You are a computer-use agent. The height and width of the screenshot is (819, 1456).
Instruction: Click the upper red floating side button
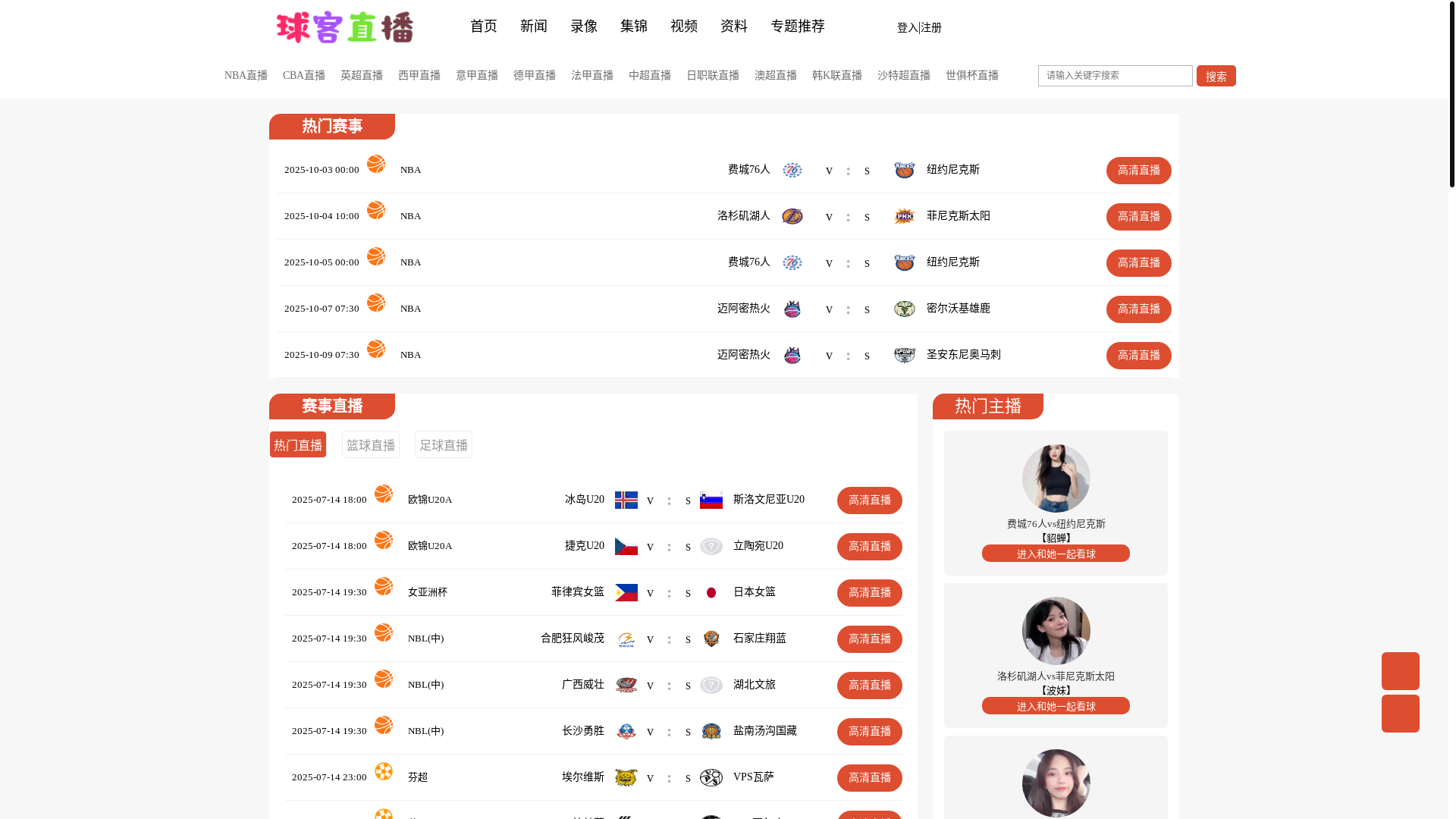pos(1401,671)
